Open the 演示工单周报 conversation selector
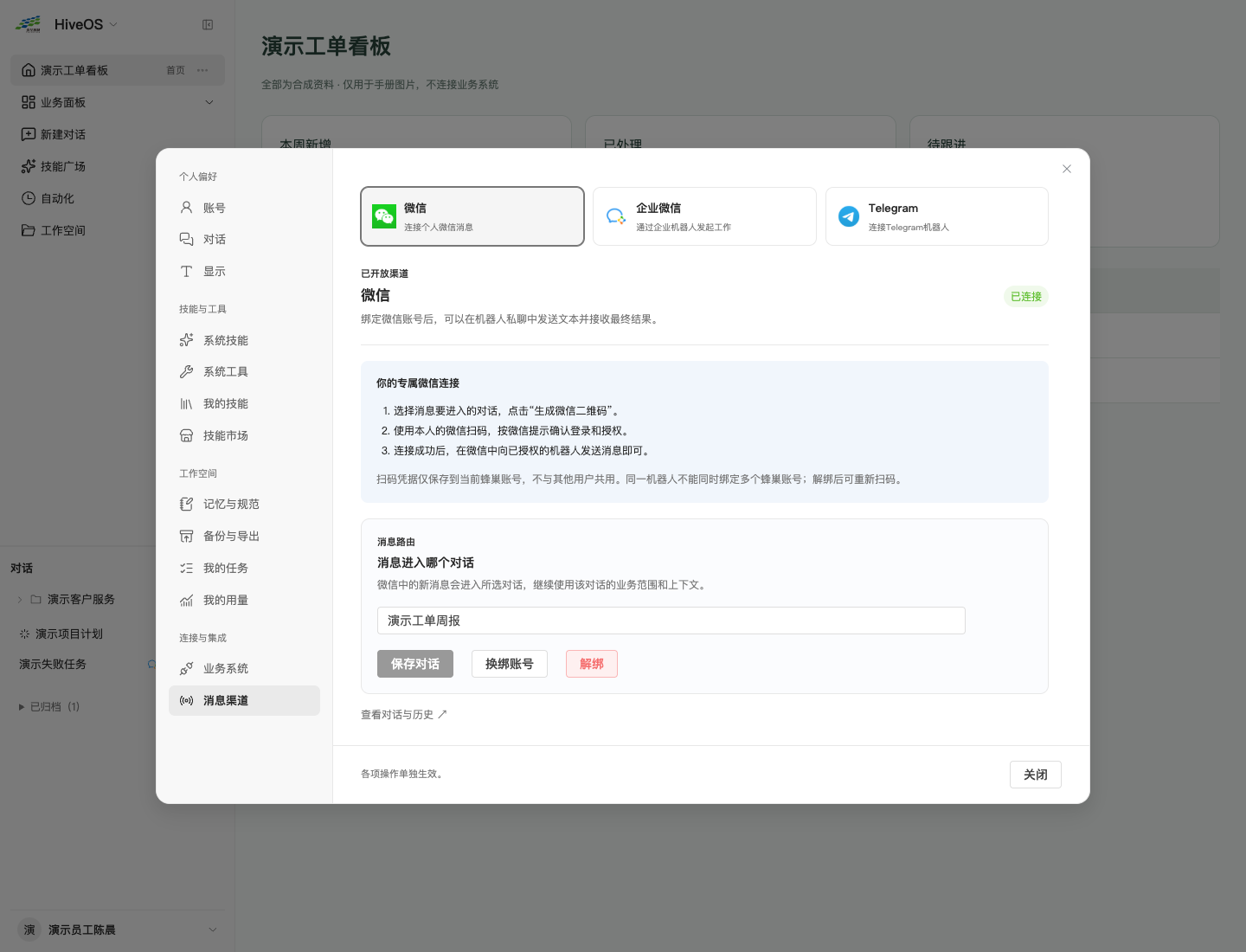 (671, 621)
